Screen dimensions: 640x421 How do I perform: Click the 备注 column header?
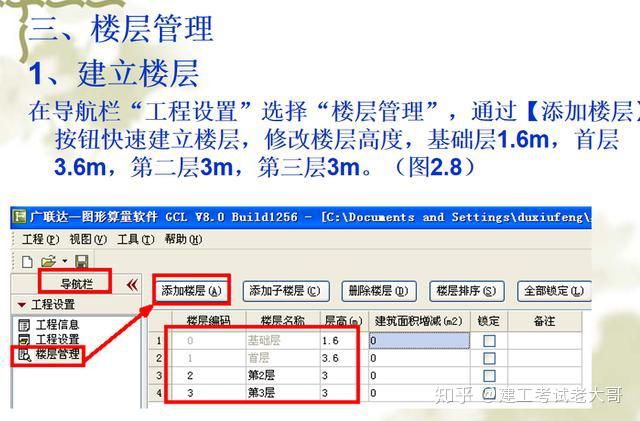pyautogui.click(x=544, y=321)
